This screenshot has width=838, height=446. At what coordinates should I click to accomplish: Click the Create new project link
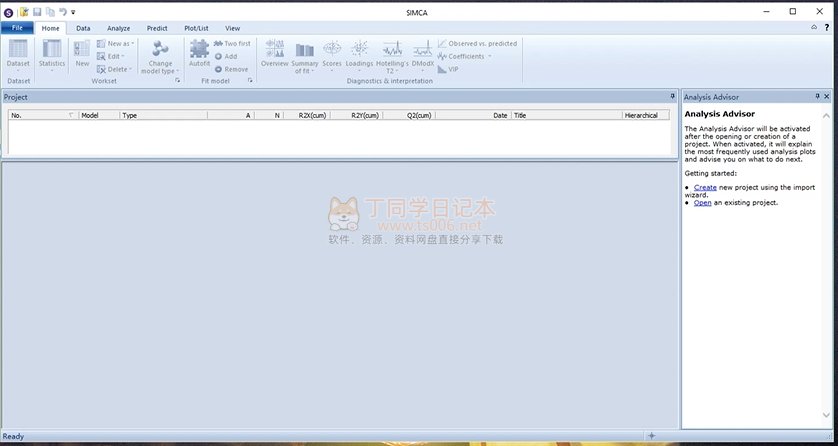[x=705, y=187]
